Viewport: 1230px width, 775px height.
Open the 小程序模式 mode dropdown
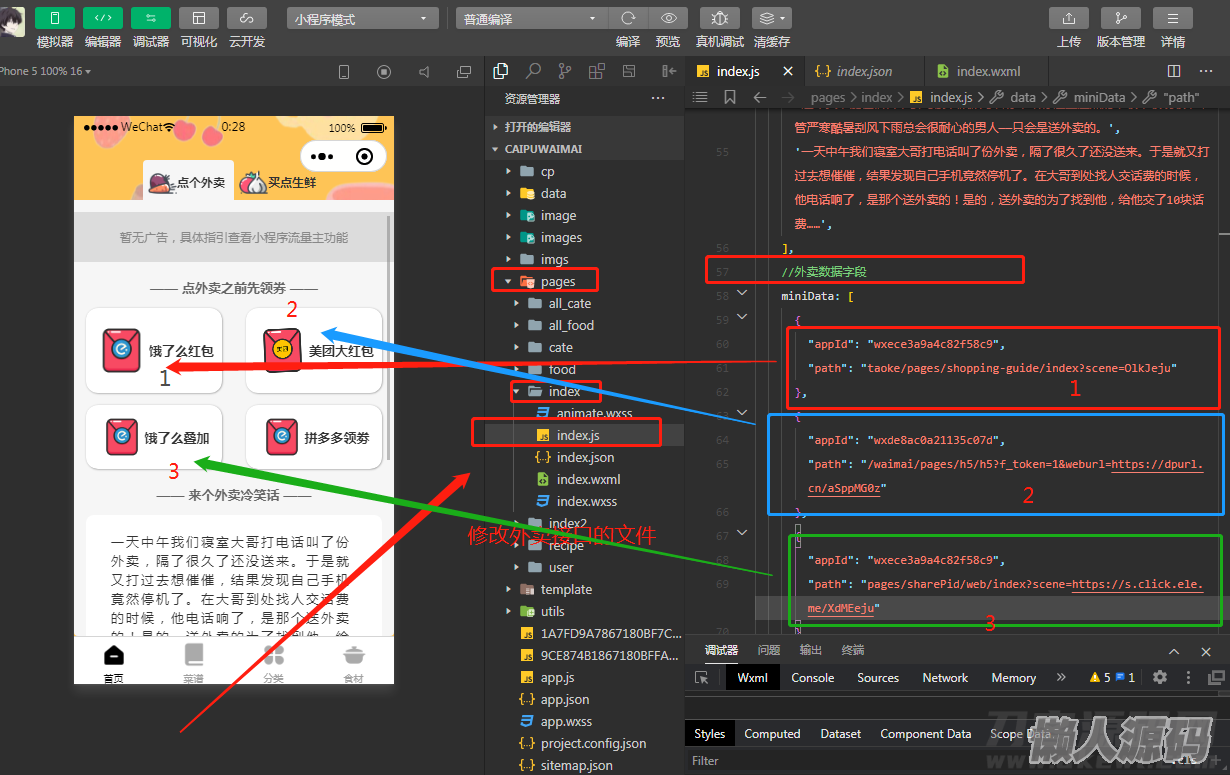[362, 19]
